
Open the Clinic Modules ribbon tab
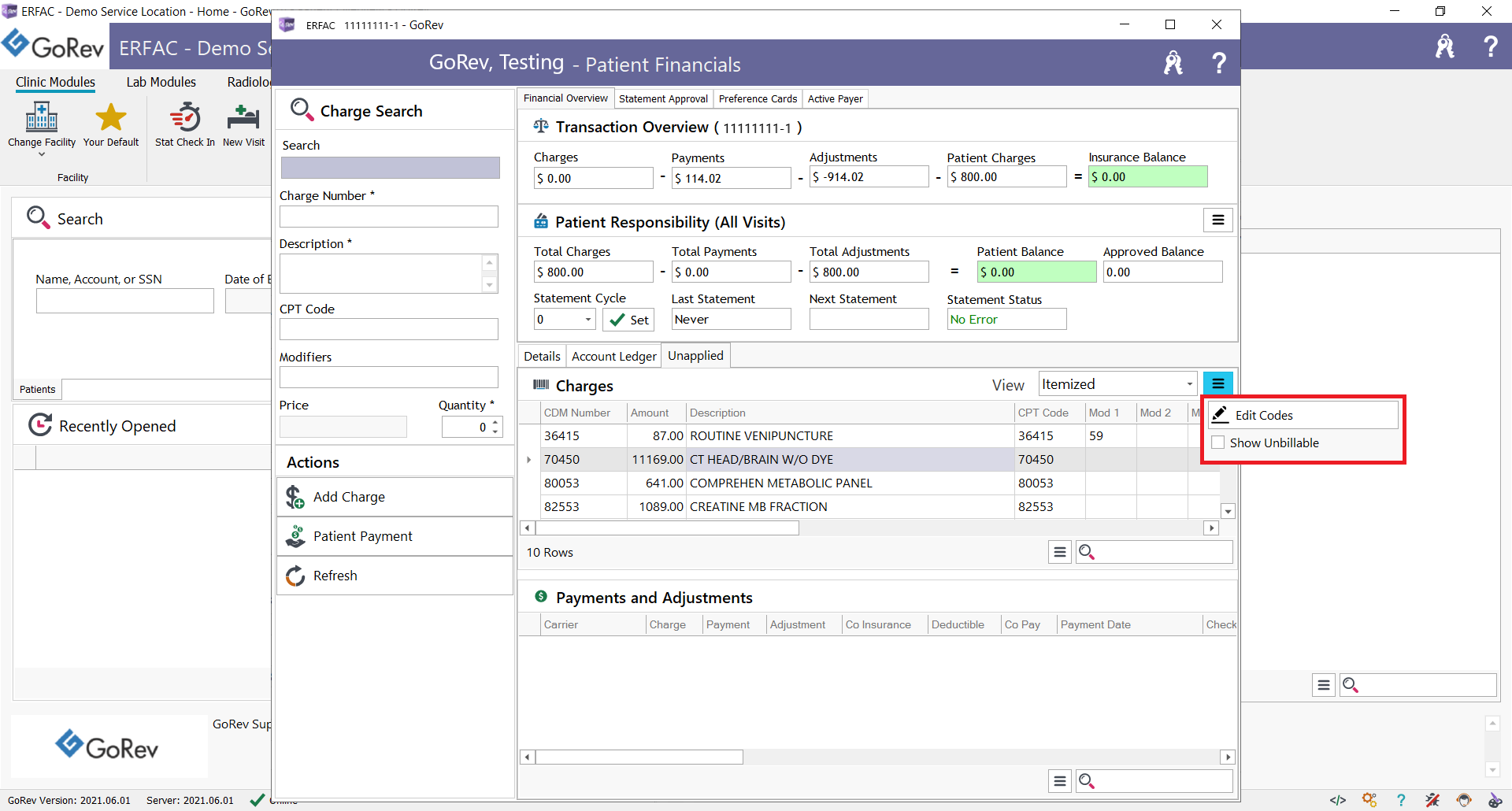coord(55,82)
